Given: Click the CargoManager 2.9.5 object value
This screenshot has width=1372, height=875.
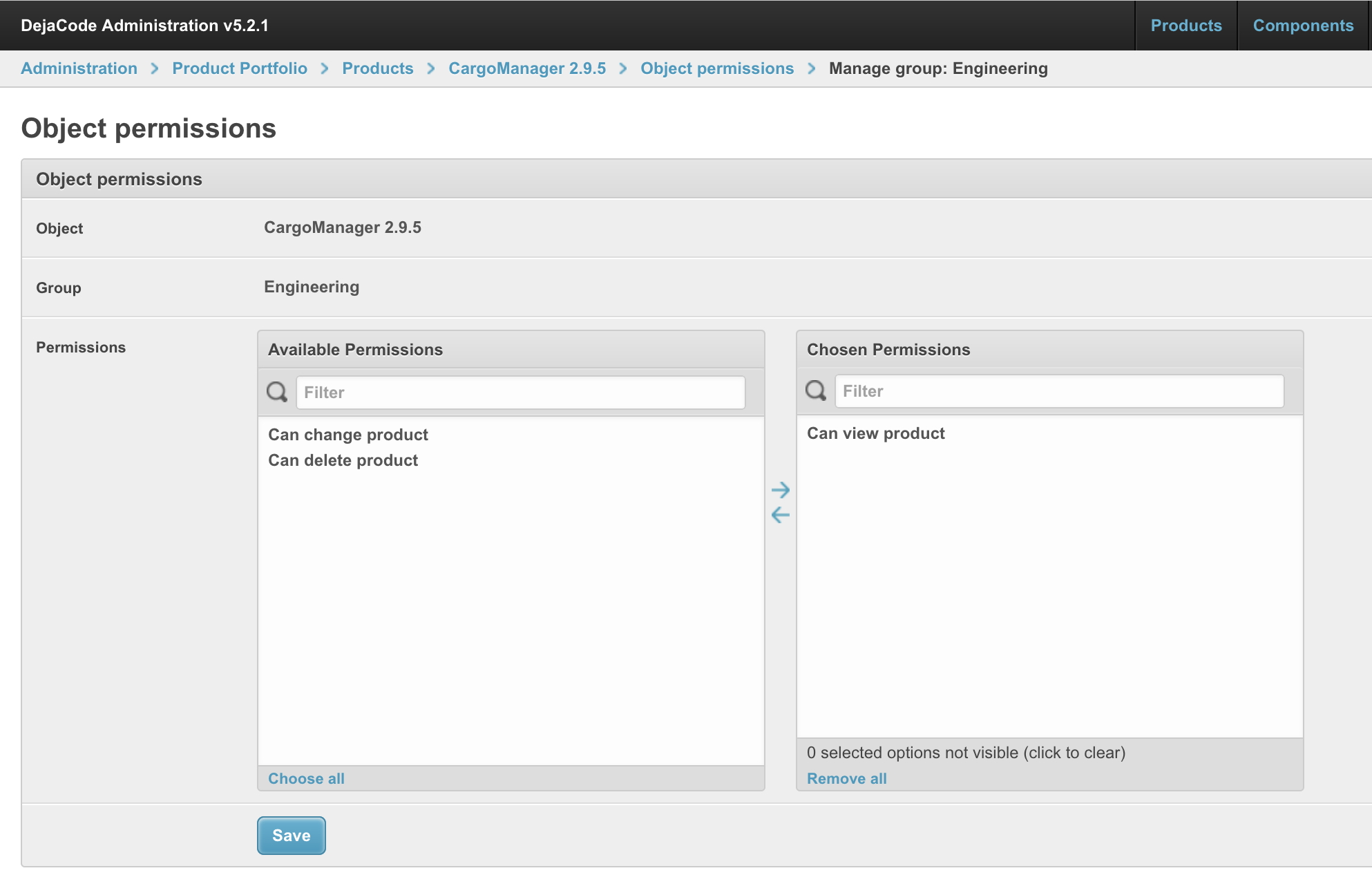Looking at the screenshot, I should [x=343, y=227].
